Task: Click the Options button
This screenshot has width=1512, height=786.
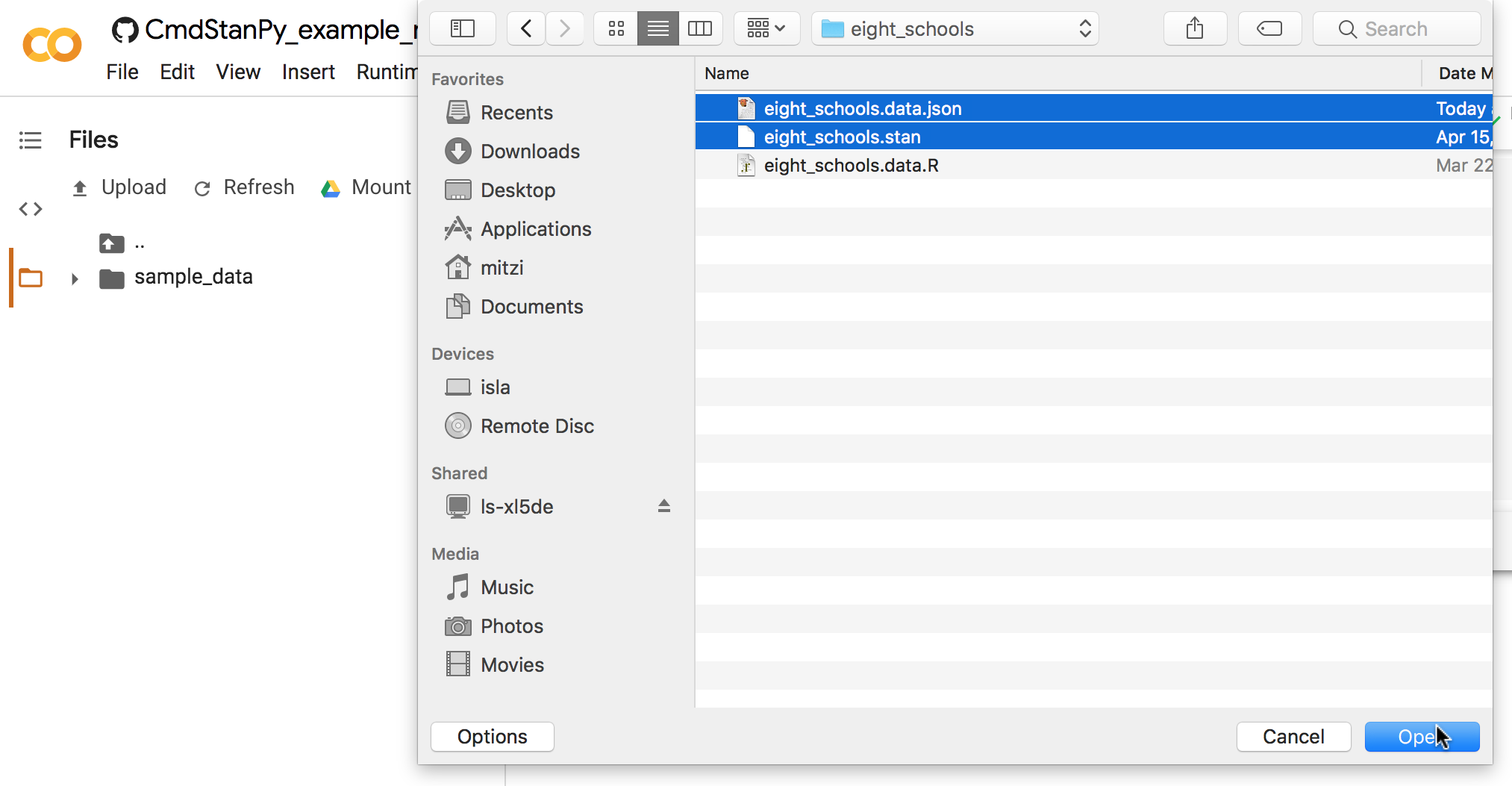Action: tap(492, 737)
